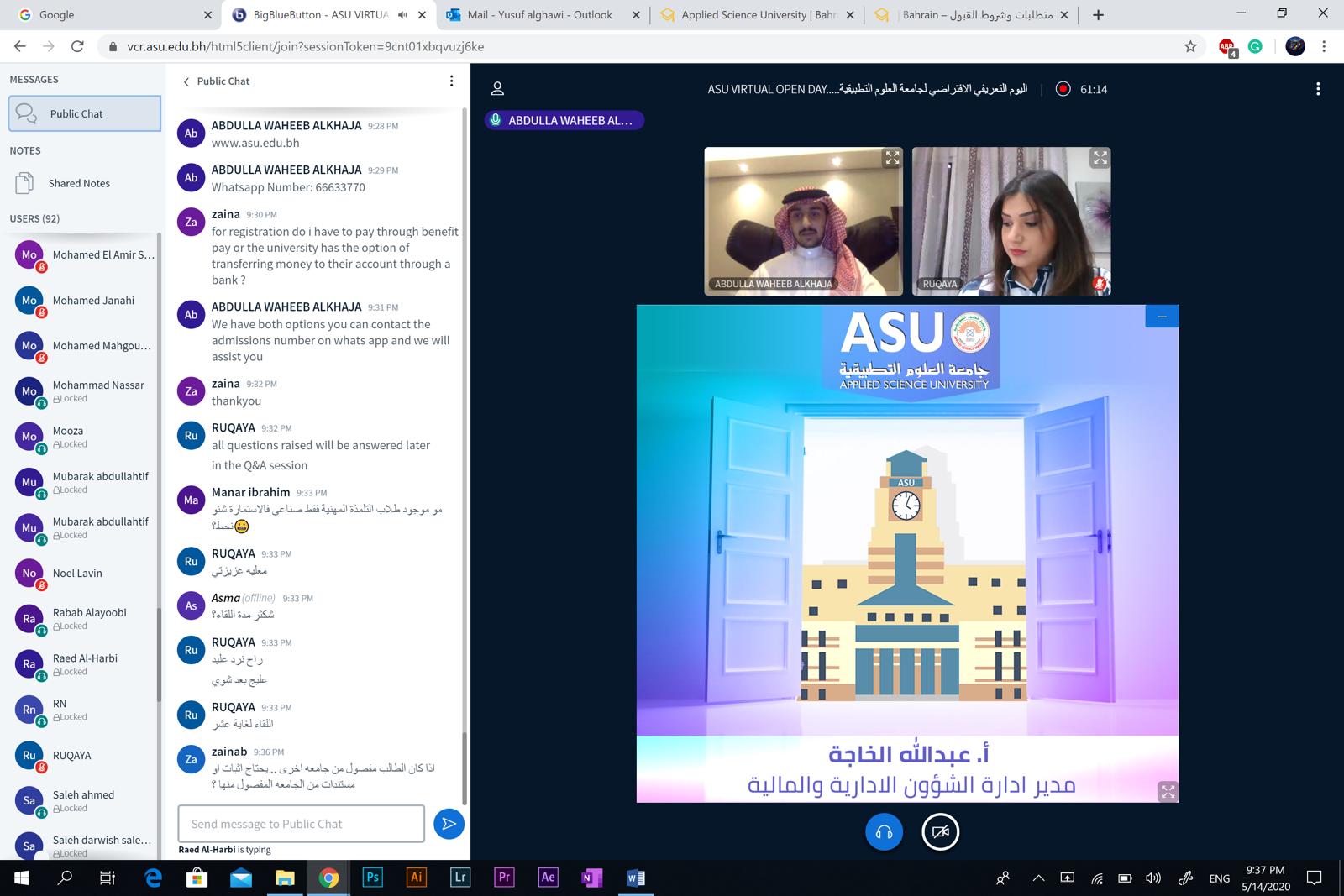Open the Public Chat options menu

tap(451, 81)
